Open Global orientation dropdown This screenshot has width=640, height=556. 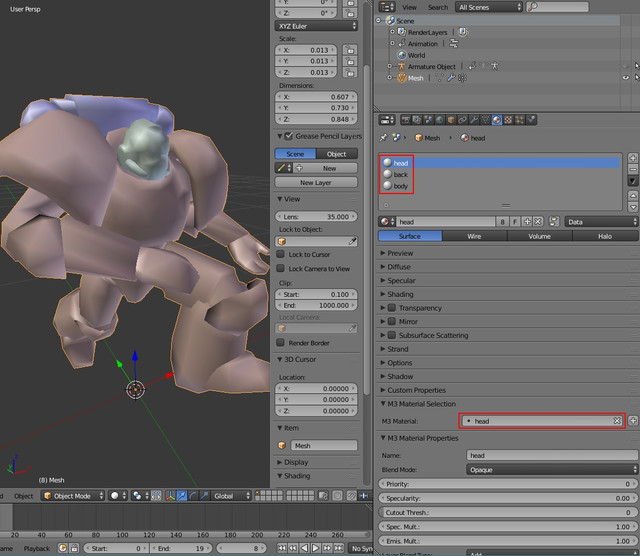(231, 496)
